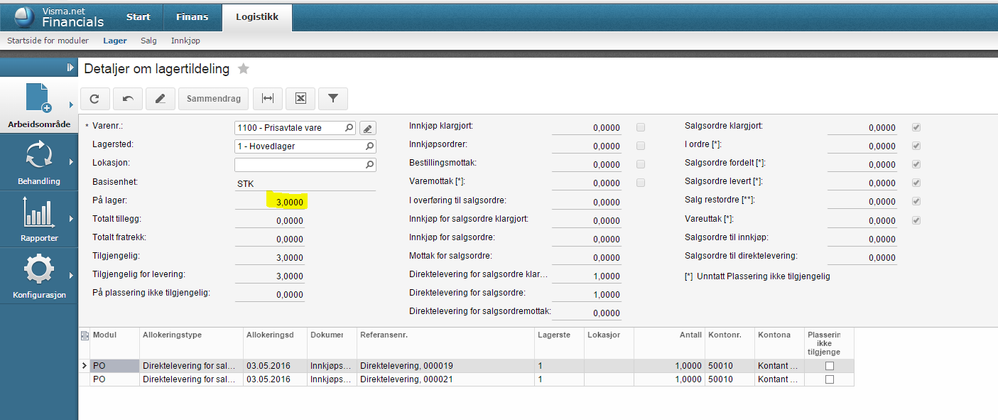Open the Rapporter sidebar icon

point(39,213)
